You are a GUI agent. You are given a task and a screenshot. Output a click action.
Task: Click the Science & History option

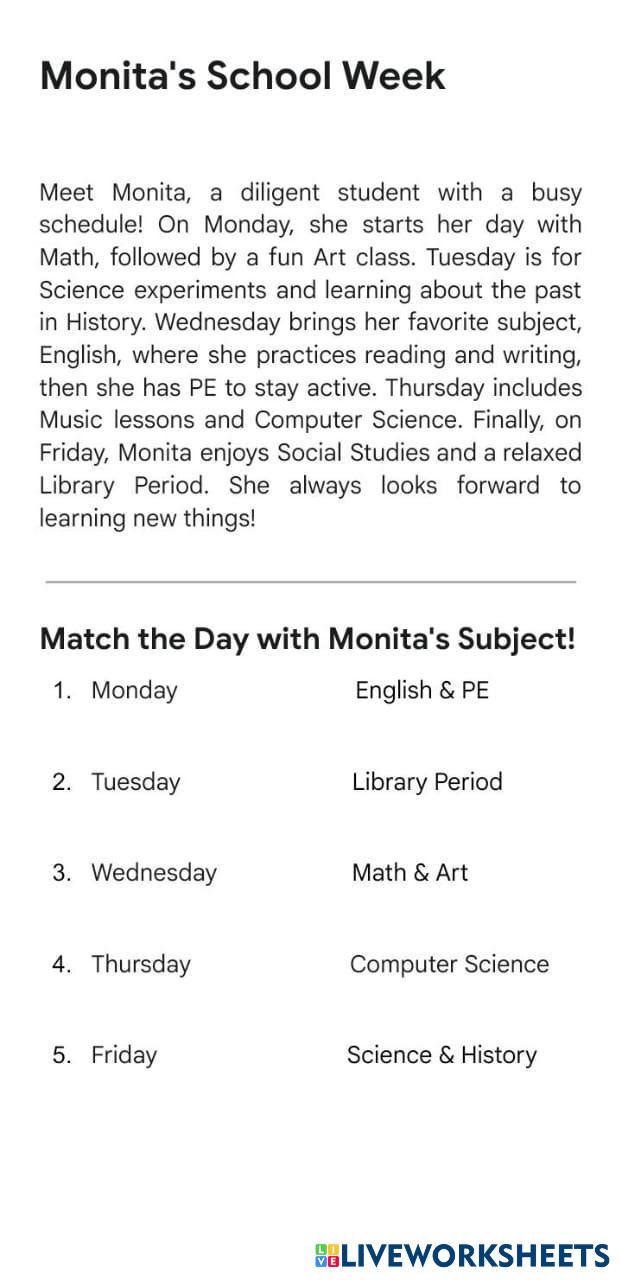[441, 1055]
